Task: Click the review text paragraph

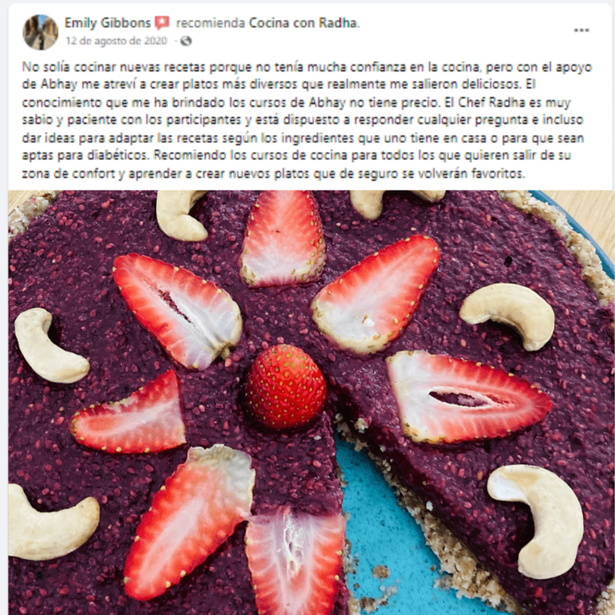Action: [306, 120]
